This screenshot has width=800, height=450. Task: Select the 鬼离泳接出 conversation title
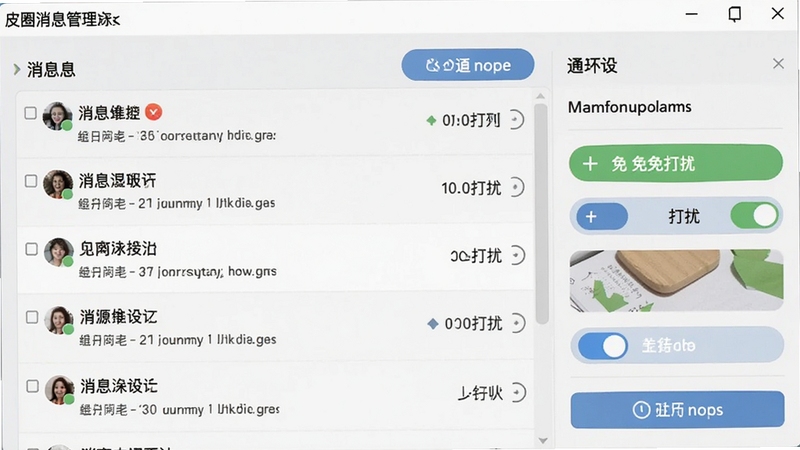click(118, 249)
